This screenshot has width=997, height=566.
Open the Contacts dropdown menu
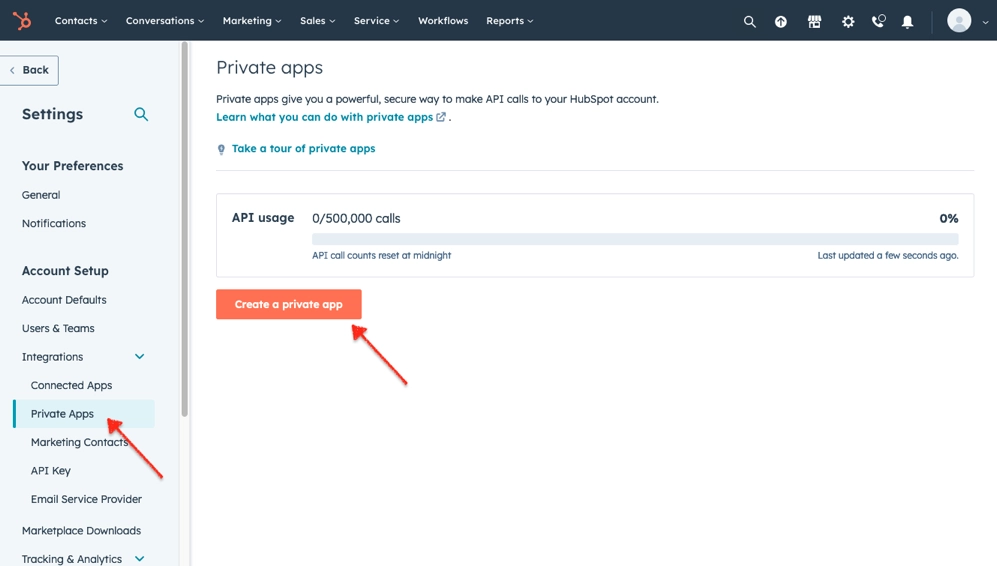pyautogui.click(x=81, y=20)
